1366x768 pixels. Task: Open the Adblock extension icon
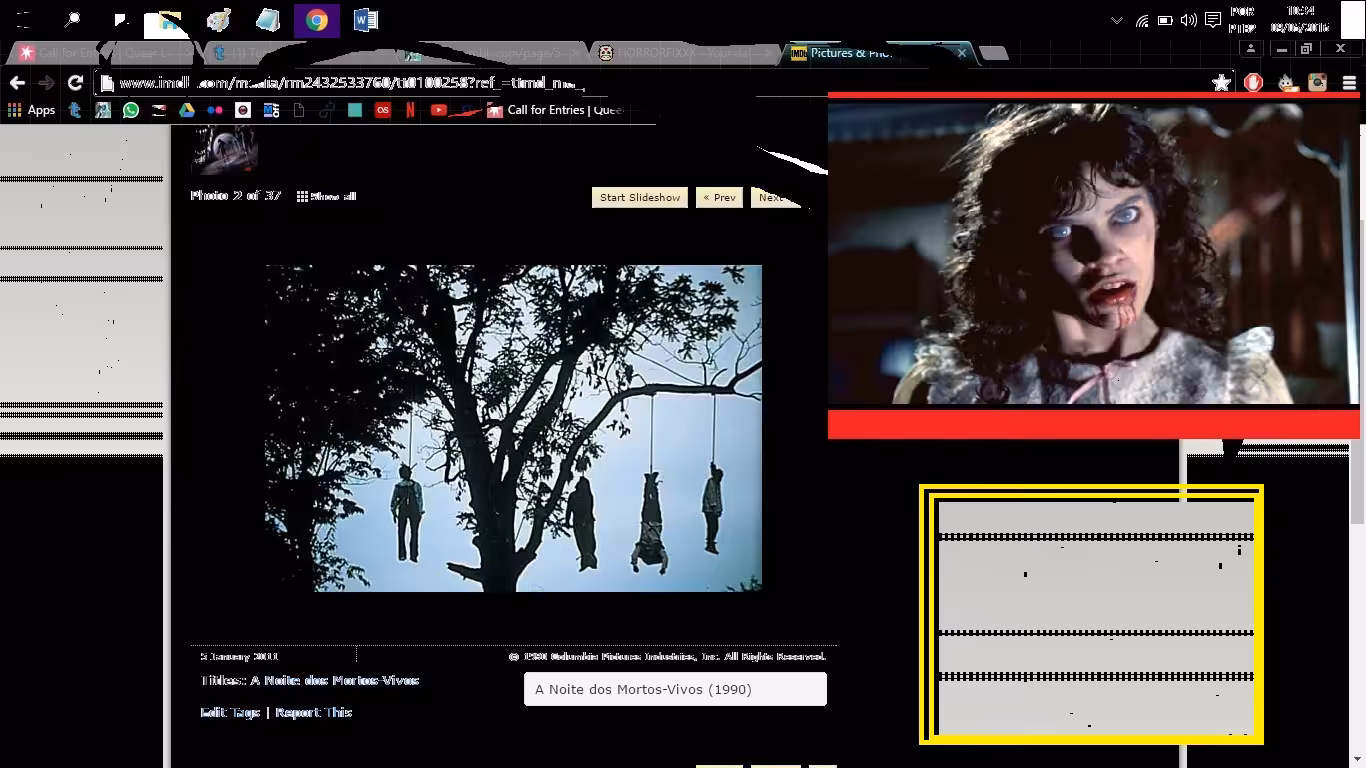tap(1253, 83)
